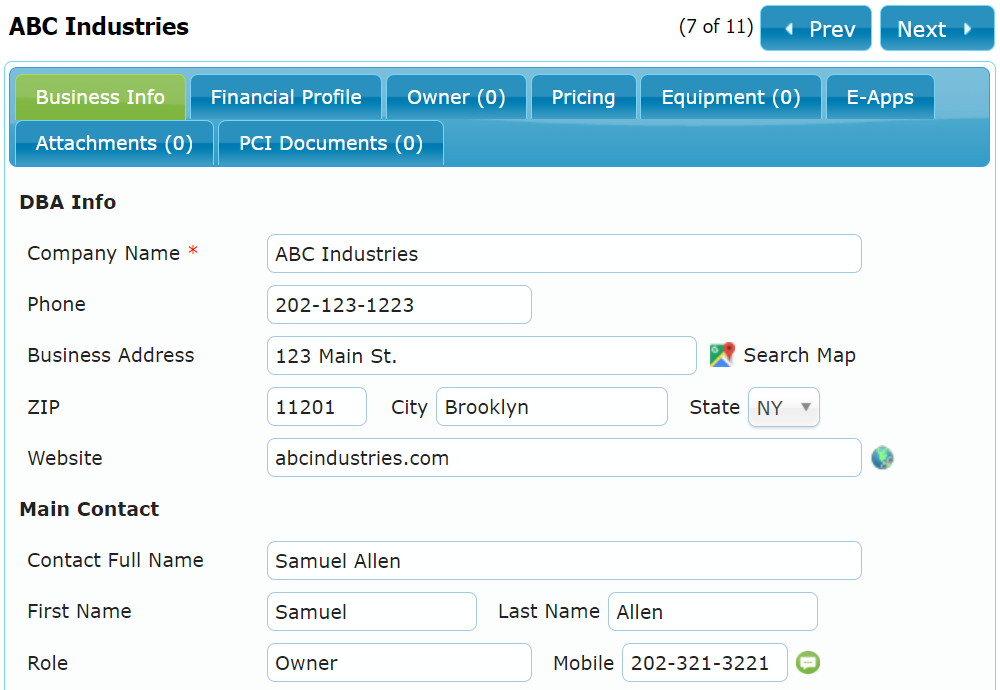This screenshot has width=1000, height=690.
Task: Open website via the globe icon
Action: (882, 458)
